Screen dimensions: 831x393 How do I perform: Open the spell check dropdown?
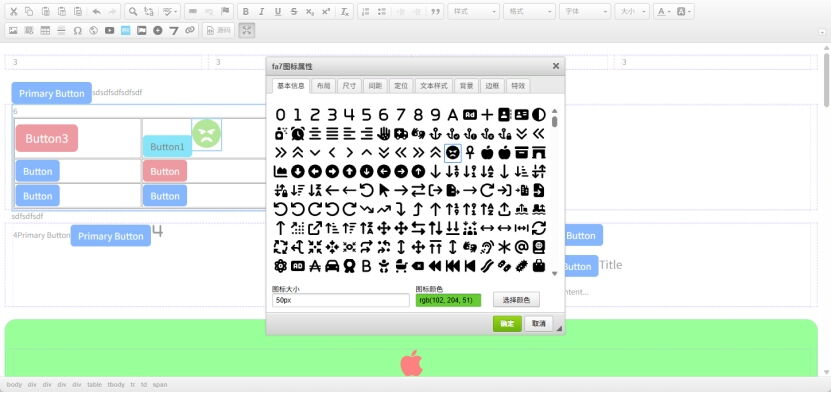click(170, 12)
